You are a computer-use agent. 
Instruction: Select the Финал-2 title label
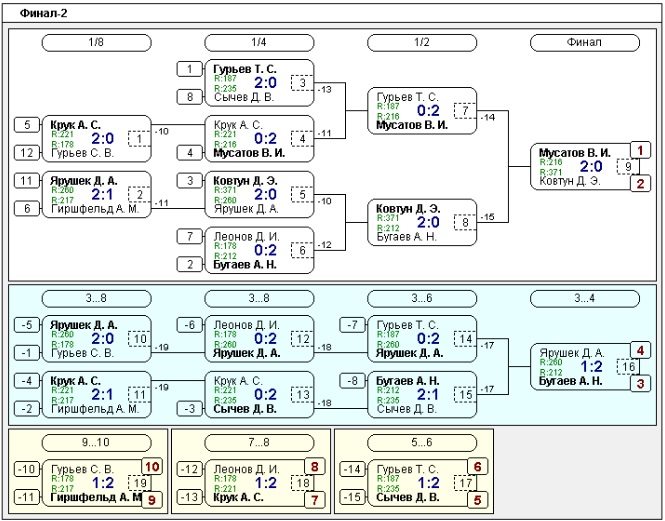point(43,14)
